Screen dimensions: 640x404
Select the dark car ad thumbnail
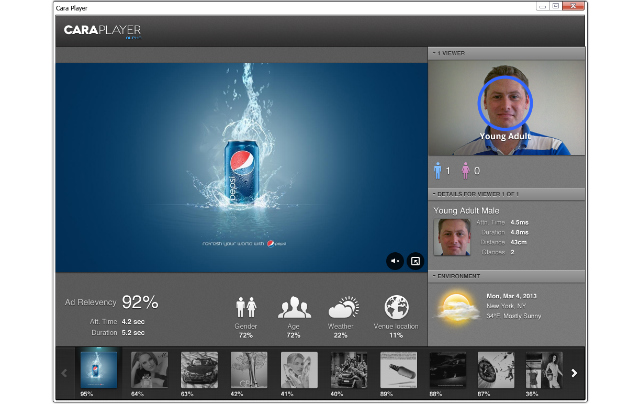[448, 370]
